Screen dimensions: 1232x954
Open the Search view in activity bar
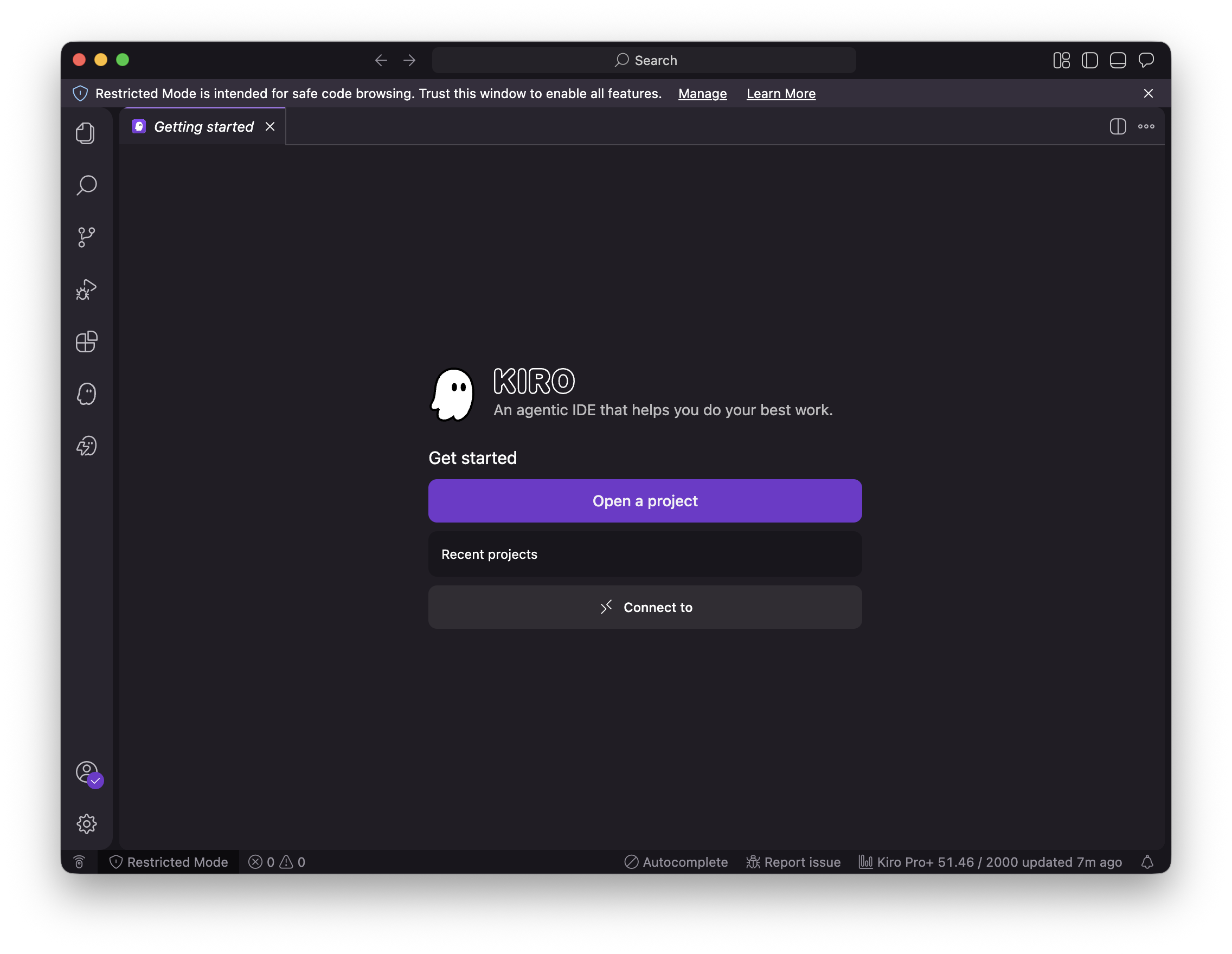click(86, 185)
